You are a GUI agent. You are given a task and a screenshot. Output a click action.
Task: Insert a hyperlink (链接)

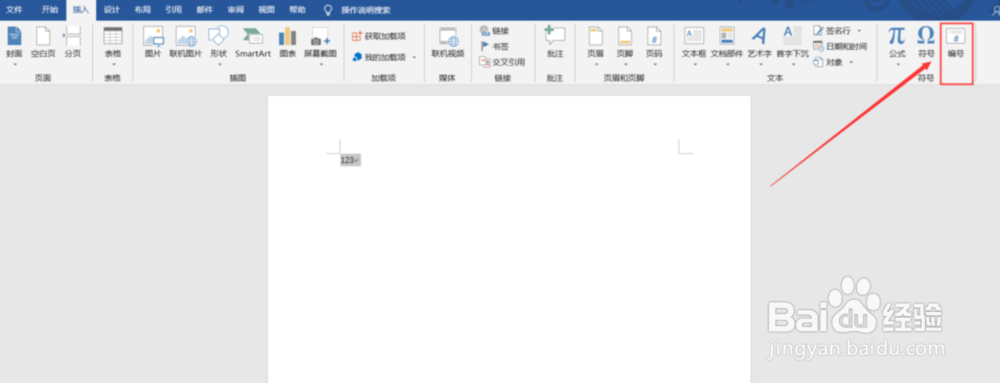(x=494, y=31)
